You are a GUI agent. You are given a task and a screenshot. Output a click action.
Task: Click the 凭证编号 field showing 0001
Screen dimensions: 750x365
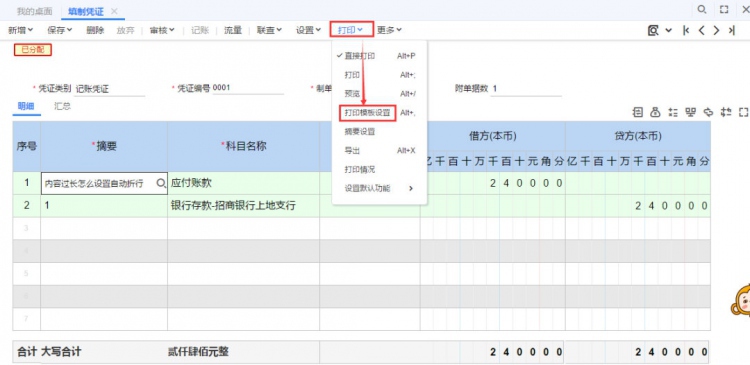point(248,88)
